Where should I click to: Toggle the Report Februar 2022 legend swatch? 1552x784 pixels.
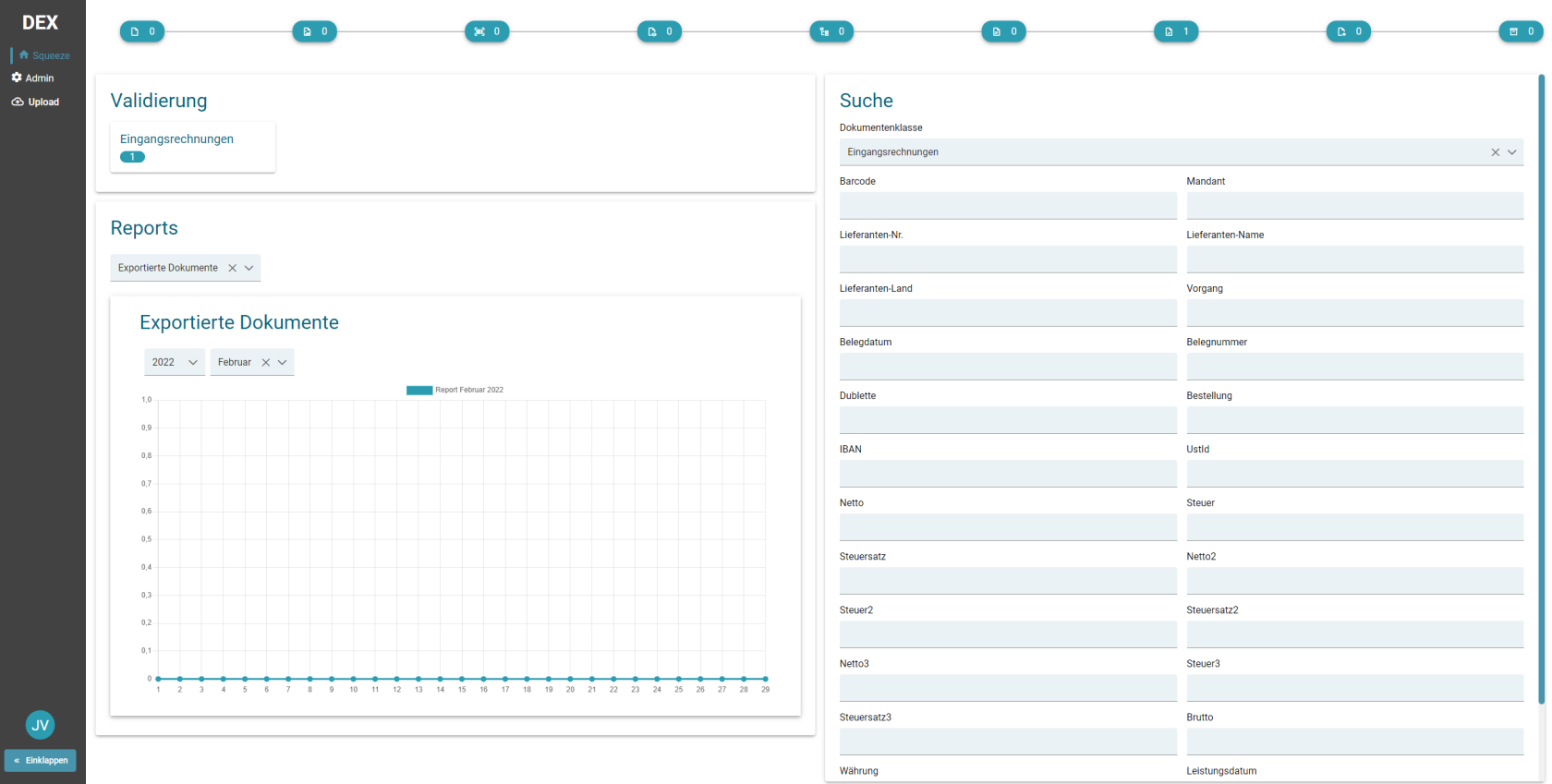[419, 390]
